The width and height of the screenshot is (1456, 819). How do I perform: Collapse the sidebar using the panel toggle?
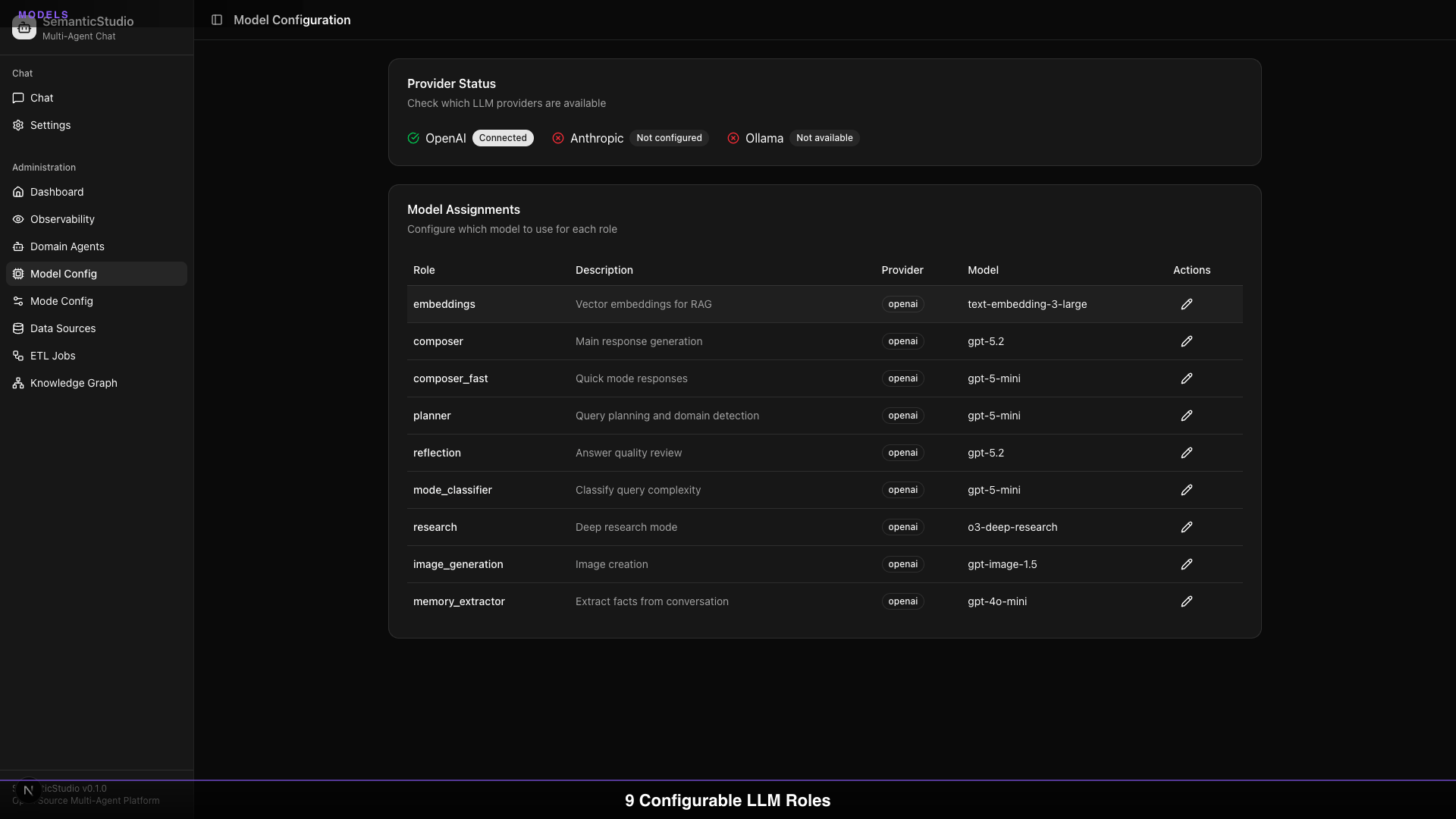[218, 20]
